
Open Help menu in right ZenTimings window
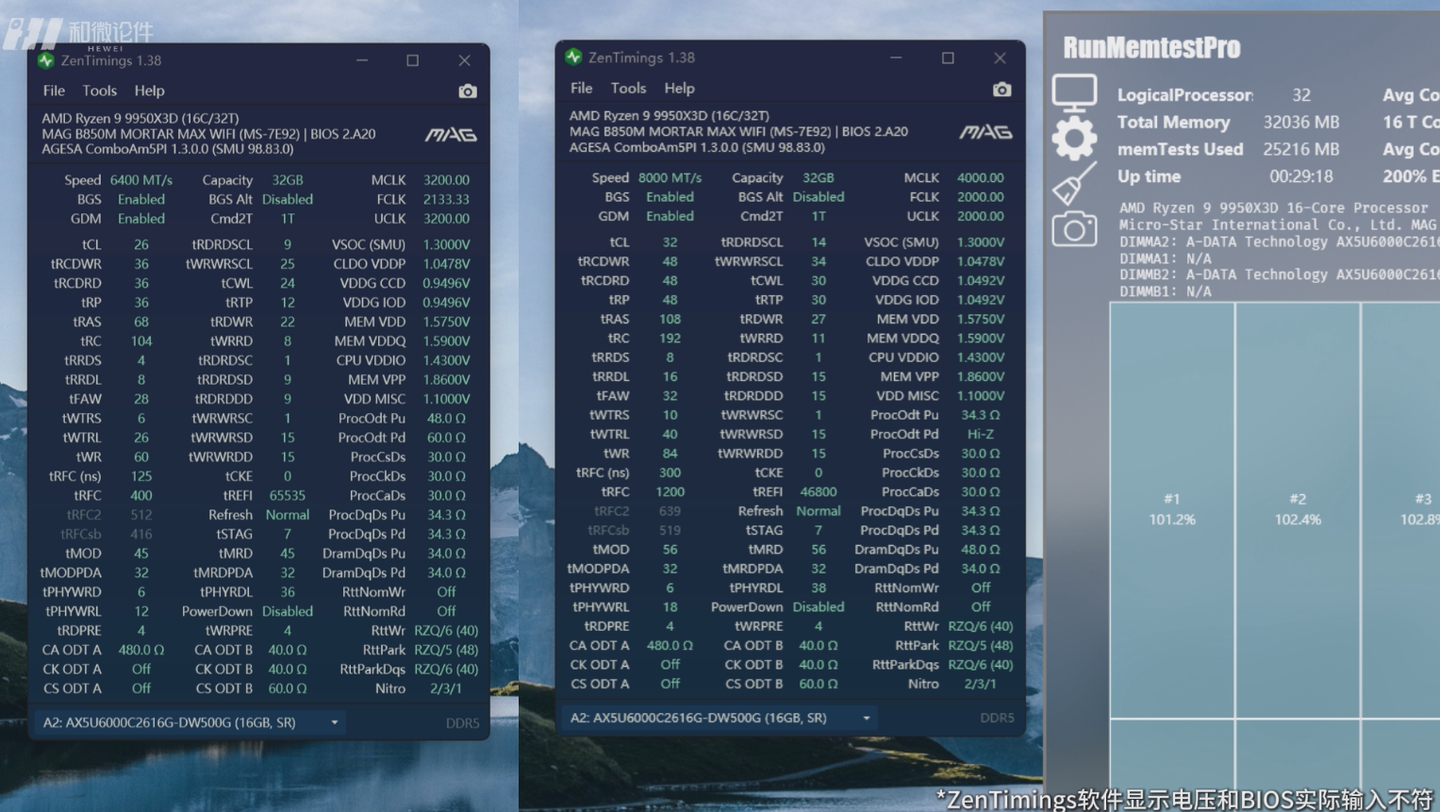679,88
